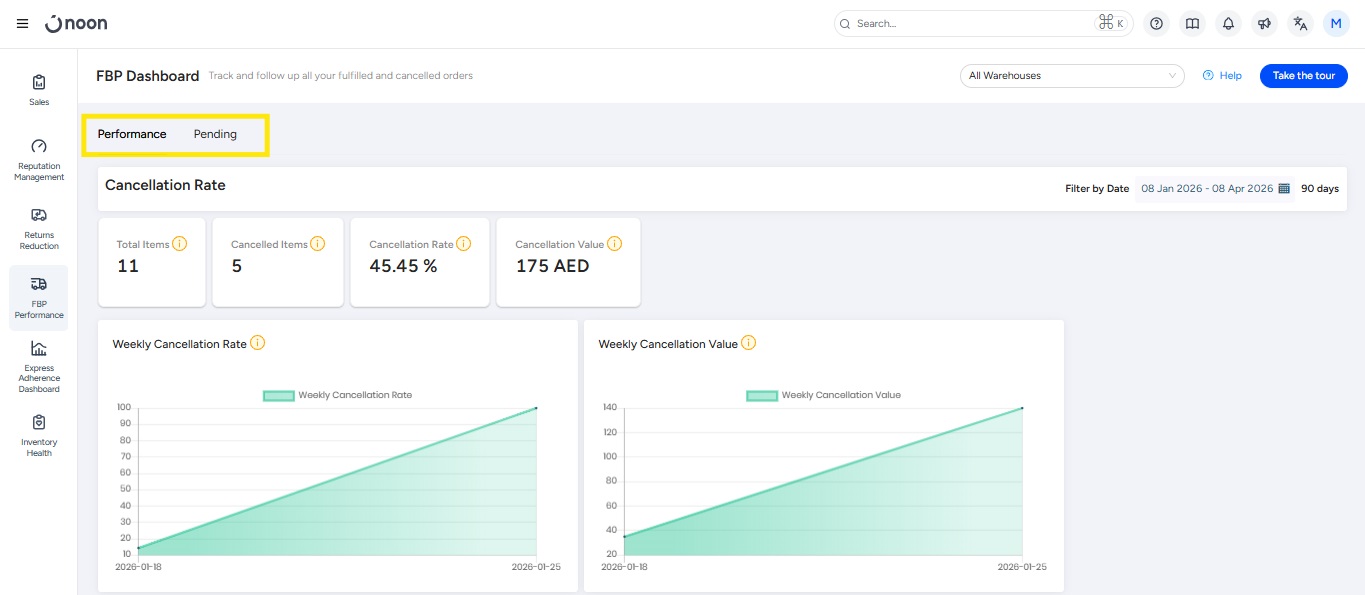Open Inventory Health in the sidebar
Screen dimensions: 1365x595
point(39,435)
